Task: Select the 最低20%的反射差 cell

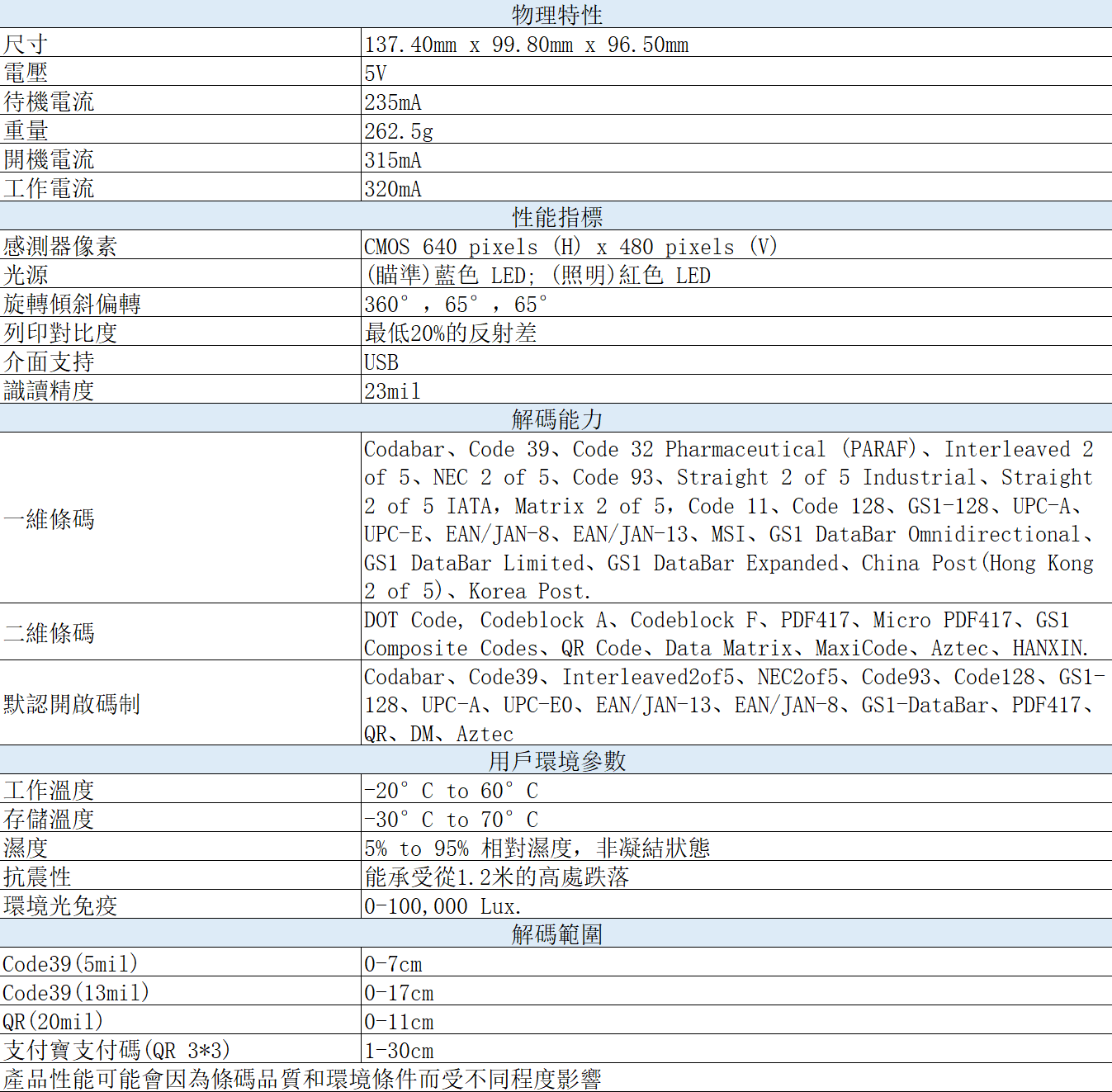Action: coord(451,333)
